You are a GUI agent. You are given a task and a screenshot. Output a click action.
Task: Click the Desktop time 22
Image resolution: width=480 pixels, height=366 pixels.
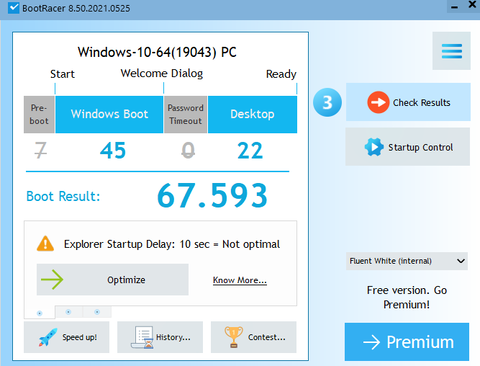250,151
